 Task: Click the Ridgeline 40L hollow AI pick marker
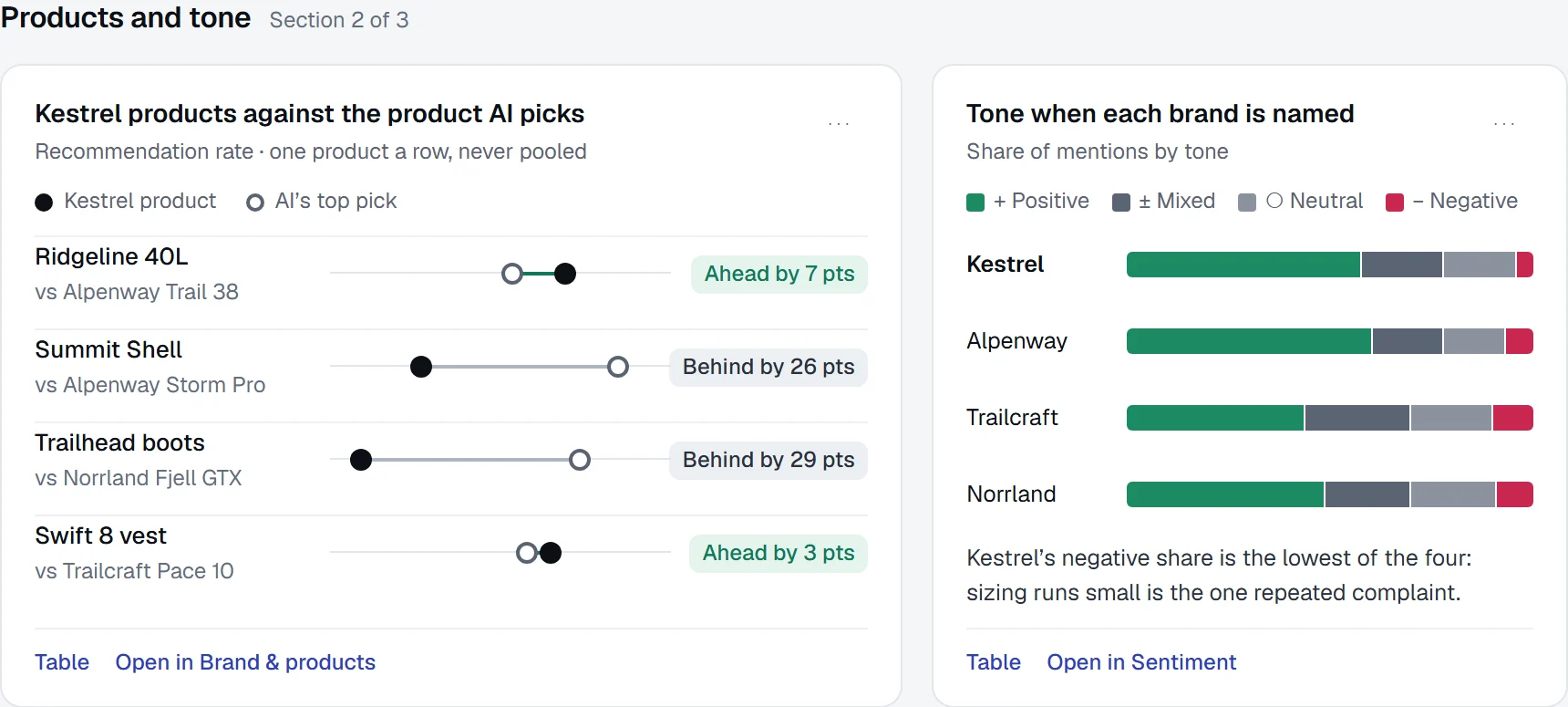pyautogui.click(x=512, y=274)
